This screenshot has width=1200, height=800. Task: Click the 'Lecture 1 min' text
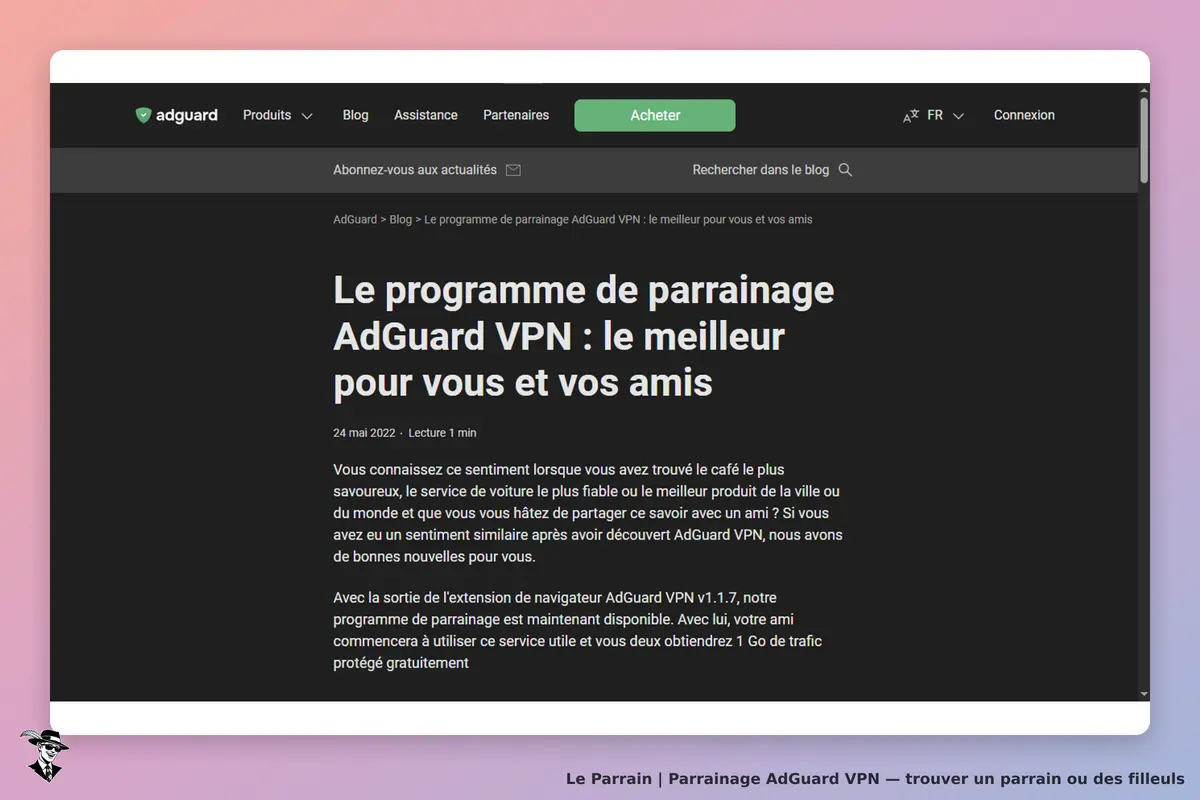pos(442,433)
